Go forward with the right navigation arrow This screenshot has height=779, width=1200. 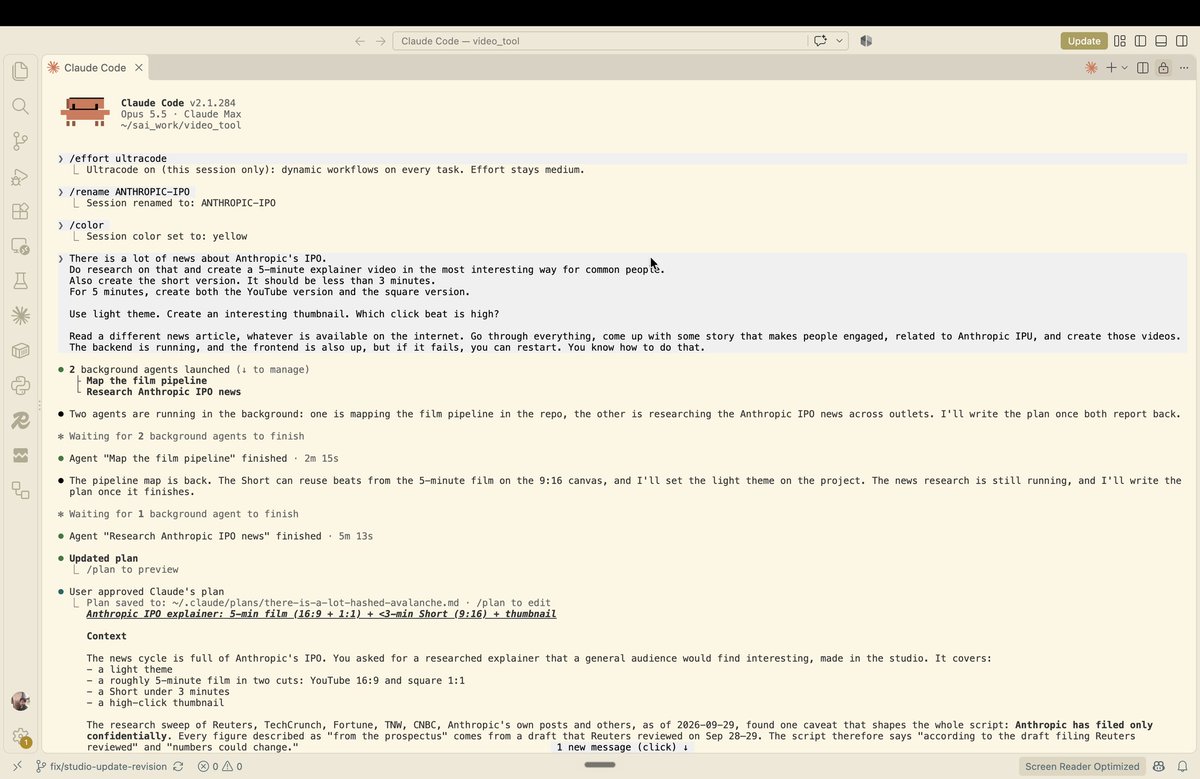380,41
